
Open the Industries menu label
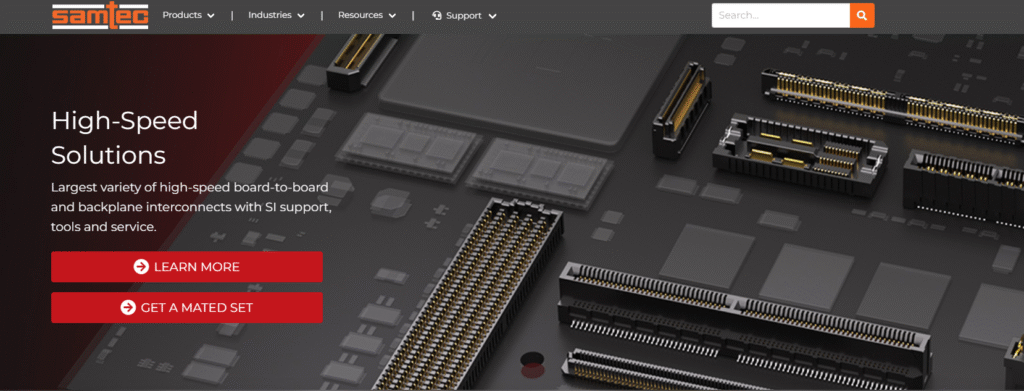[270, 15]
